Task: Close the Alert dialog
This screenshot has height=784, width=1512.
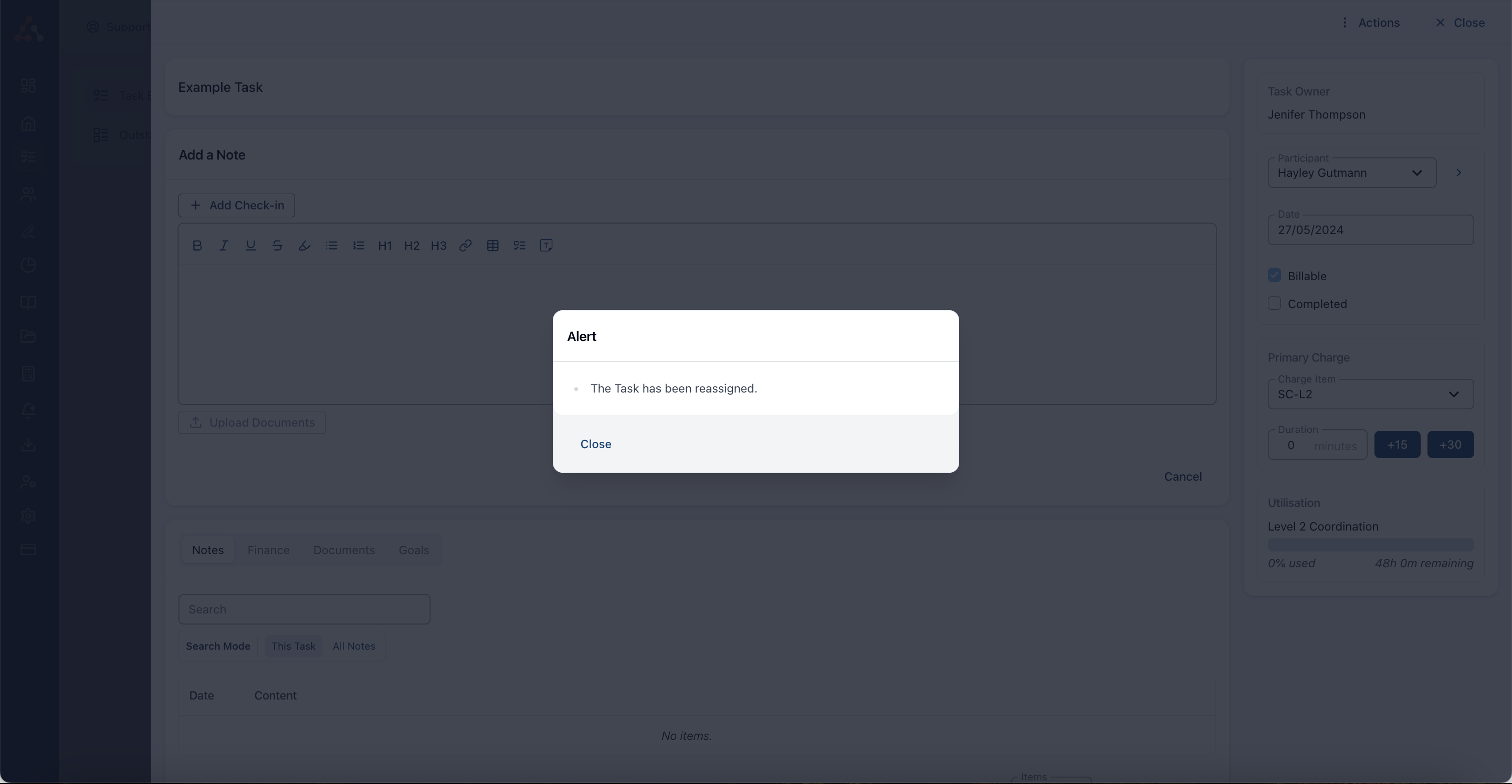Action: click(596, 444)
